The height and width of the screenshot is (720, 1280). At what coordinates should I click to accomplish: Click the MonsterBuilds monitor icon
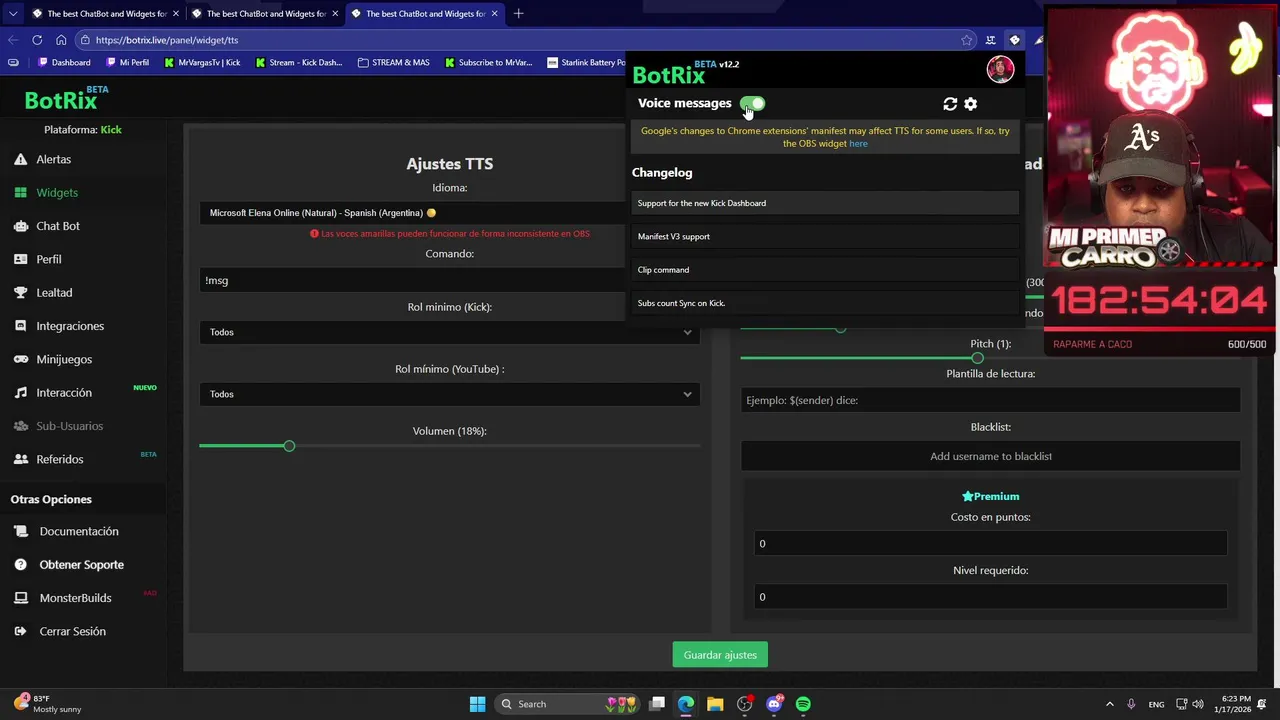pyautogui.click(x=20, y=598)
